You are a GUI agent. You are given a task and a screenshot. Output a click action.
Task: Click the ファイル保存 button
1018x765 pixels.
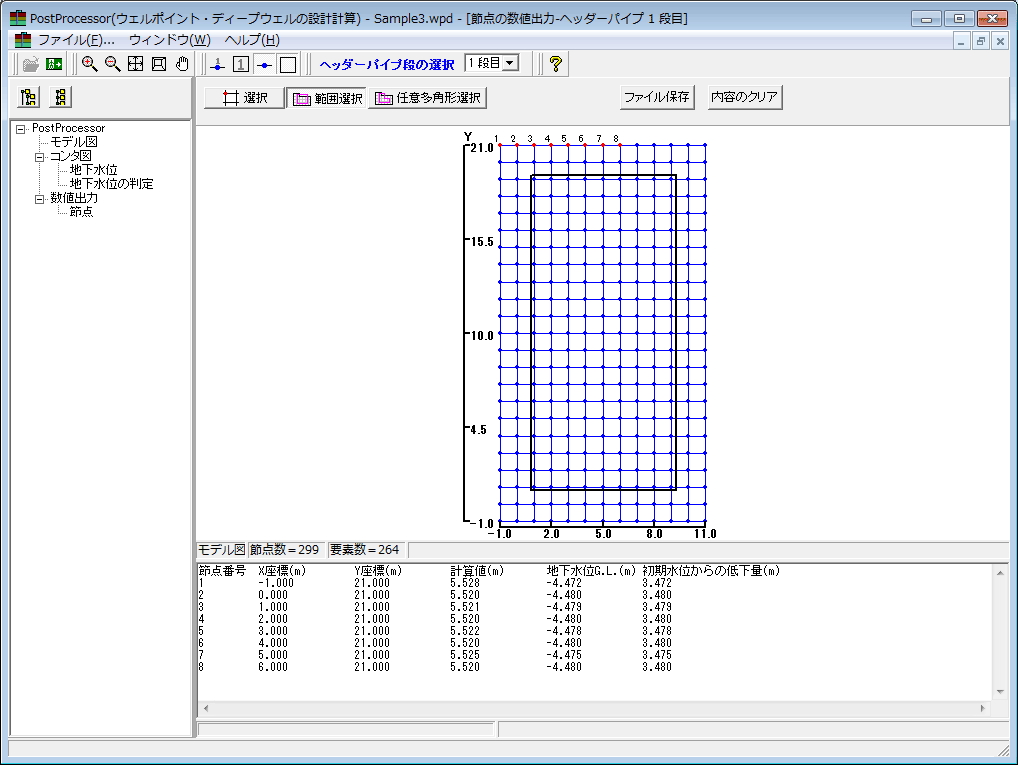point(657,98)
